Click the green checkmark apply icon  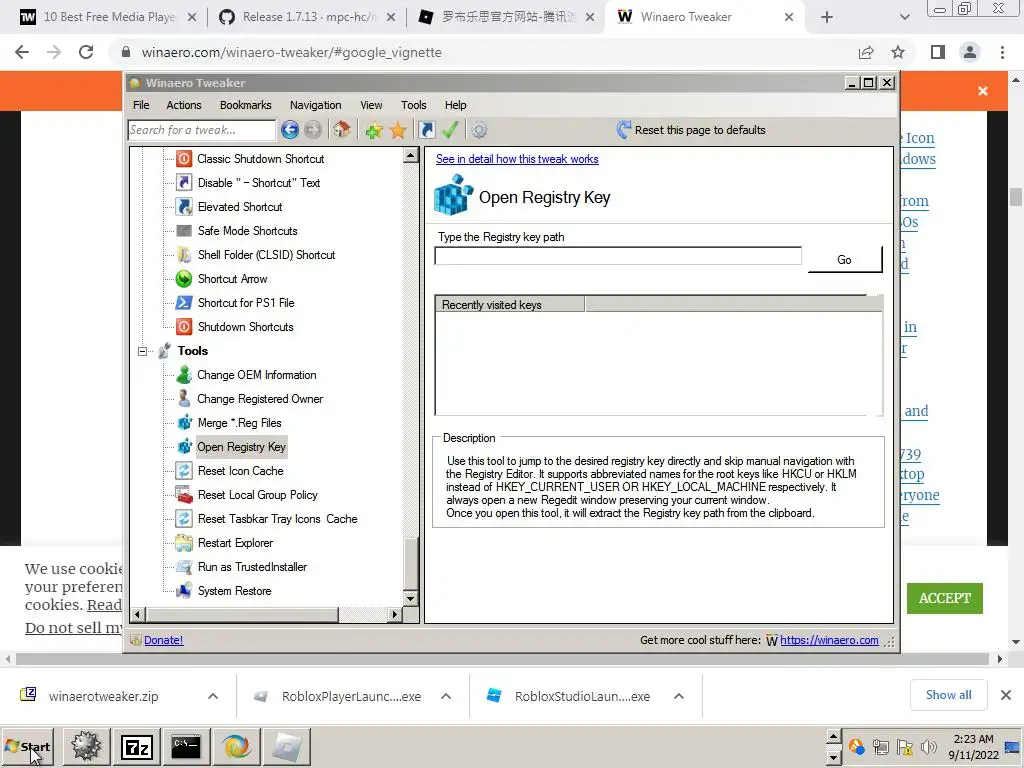click(x=450, y=130)
